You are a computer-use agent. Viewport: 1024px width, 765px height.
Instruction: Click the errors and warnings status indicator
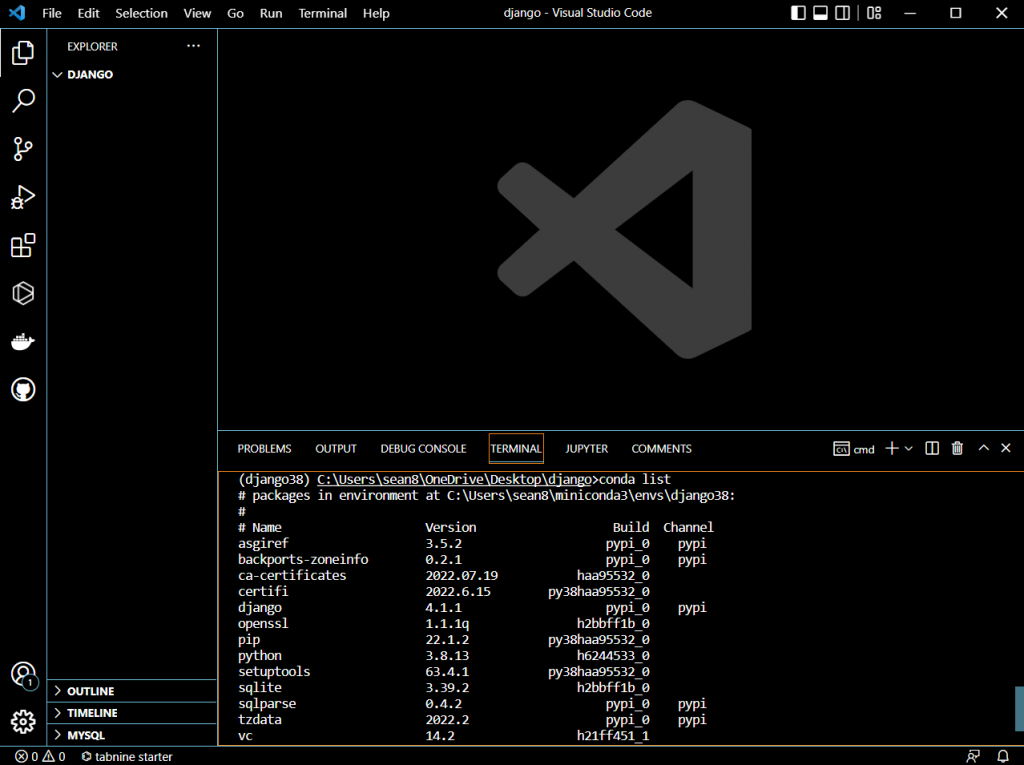(40, 757)
